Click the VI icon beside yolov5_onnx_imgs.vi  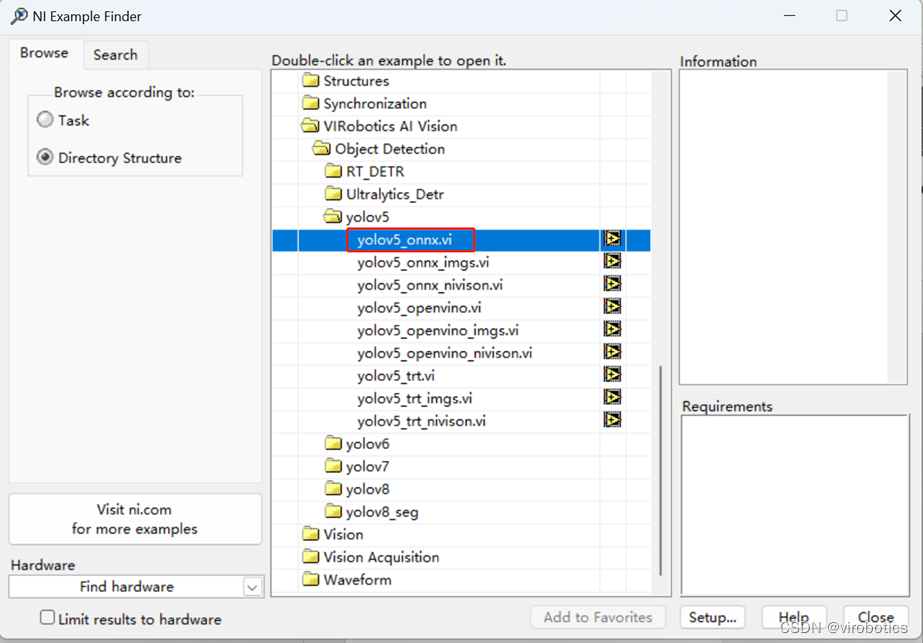612,261
